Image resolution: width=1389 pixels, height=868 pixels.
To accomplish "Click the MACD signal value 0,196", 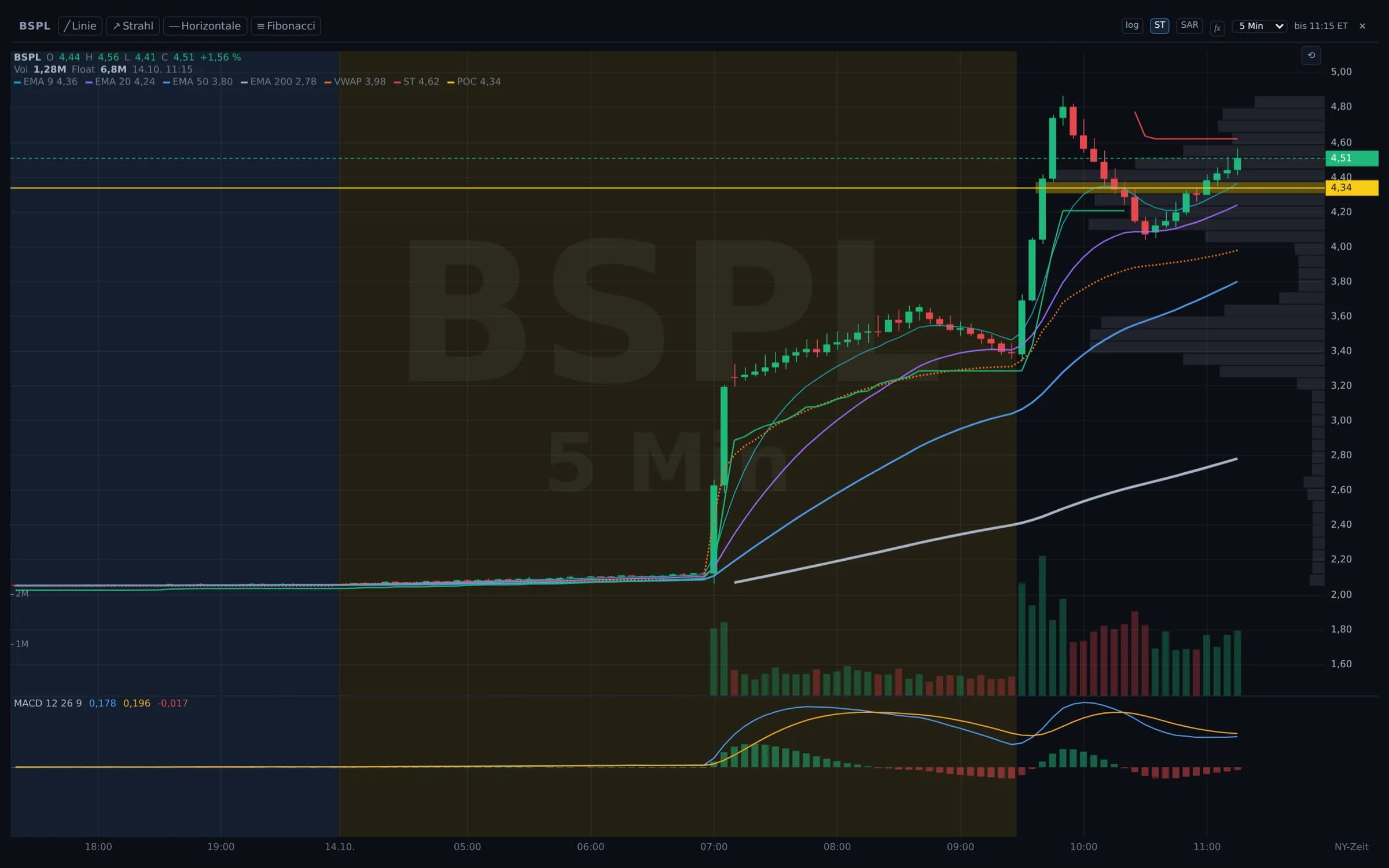I will [x=137, y=703].
